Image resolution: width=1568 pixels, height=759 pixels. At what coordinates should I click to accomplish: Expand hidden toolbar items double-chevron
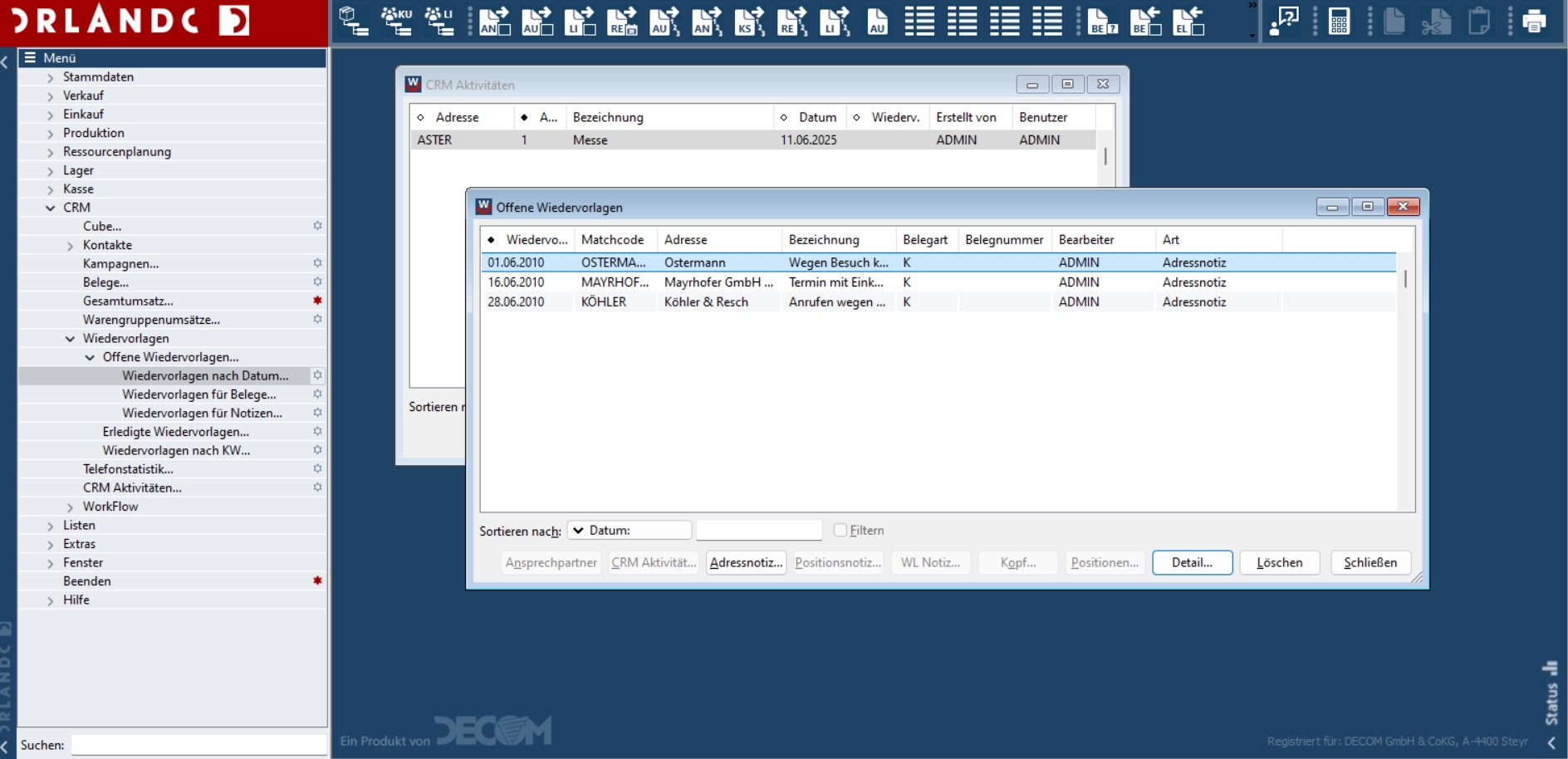pos(1252,6)
